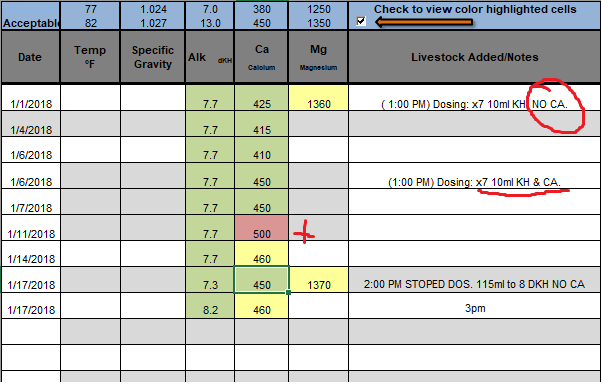Select the alkalinity value 8.2

(x=210, y=306)
